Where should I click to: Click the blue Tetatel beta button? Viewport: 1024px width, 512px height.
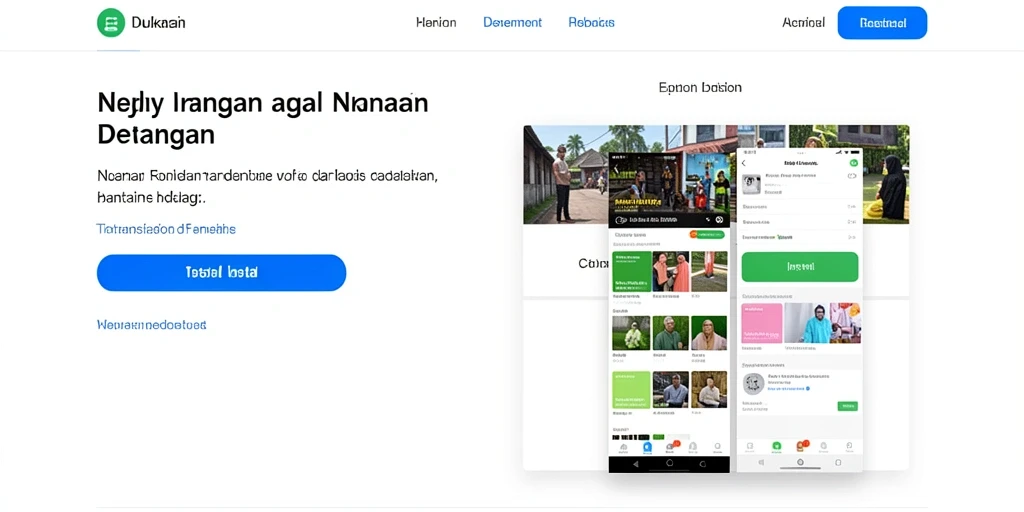pyautogui.click(x=221, y=272)
